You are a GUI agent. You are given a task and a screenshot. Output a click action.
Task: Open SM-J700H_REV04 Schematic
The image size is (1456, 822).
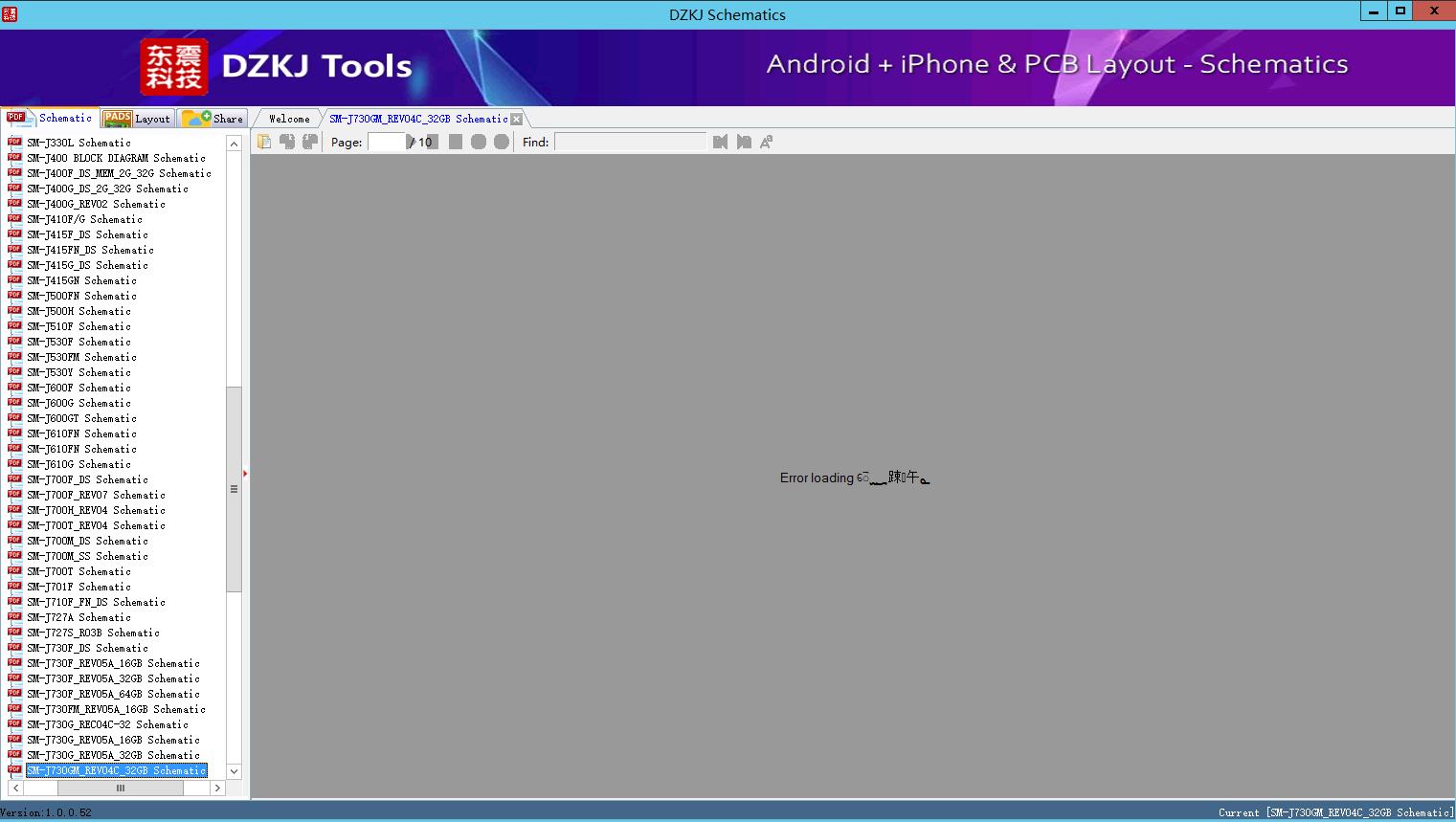(97, 510)
